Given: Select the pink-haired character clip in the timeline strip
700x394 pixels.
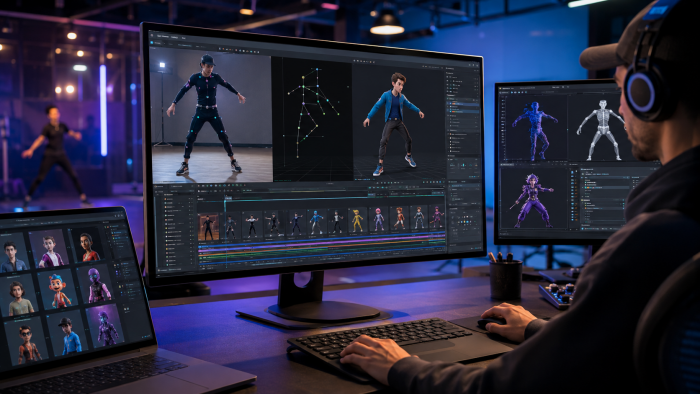Looking at the screenshot, I should 378,219.
